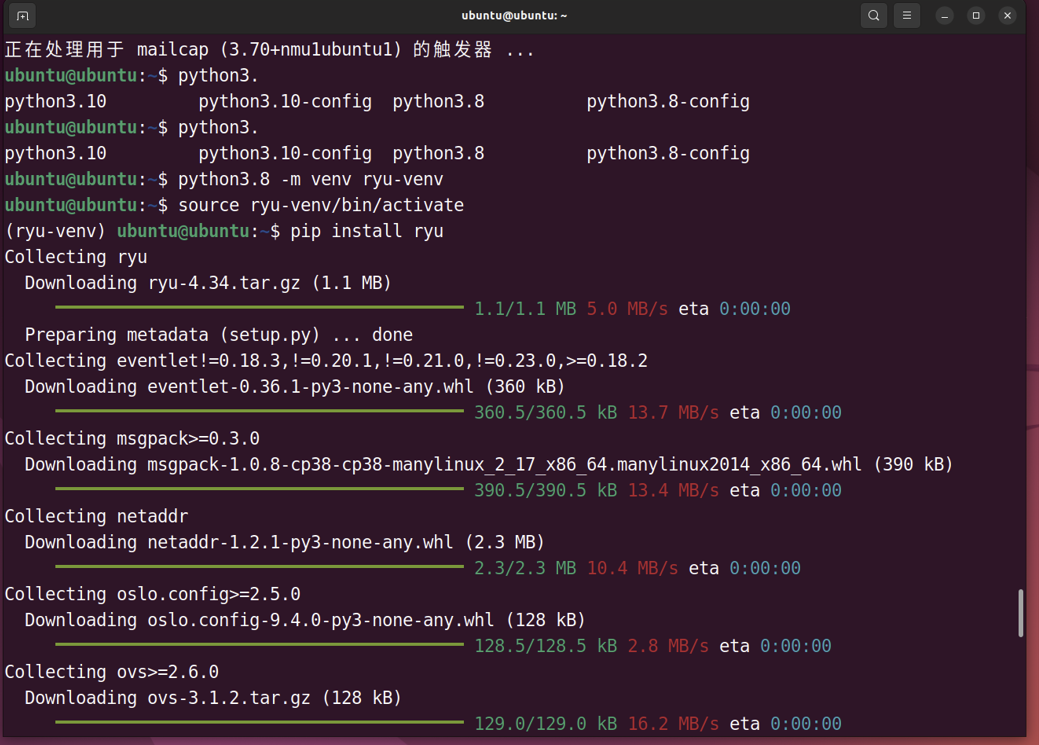1039x745 pixels.
Task: Click the ovs-3.1.2.tar.gz download line
Action: point(212,697)
